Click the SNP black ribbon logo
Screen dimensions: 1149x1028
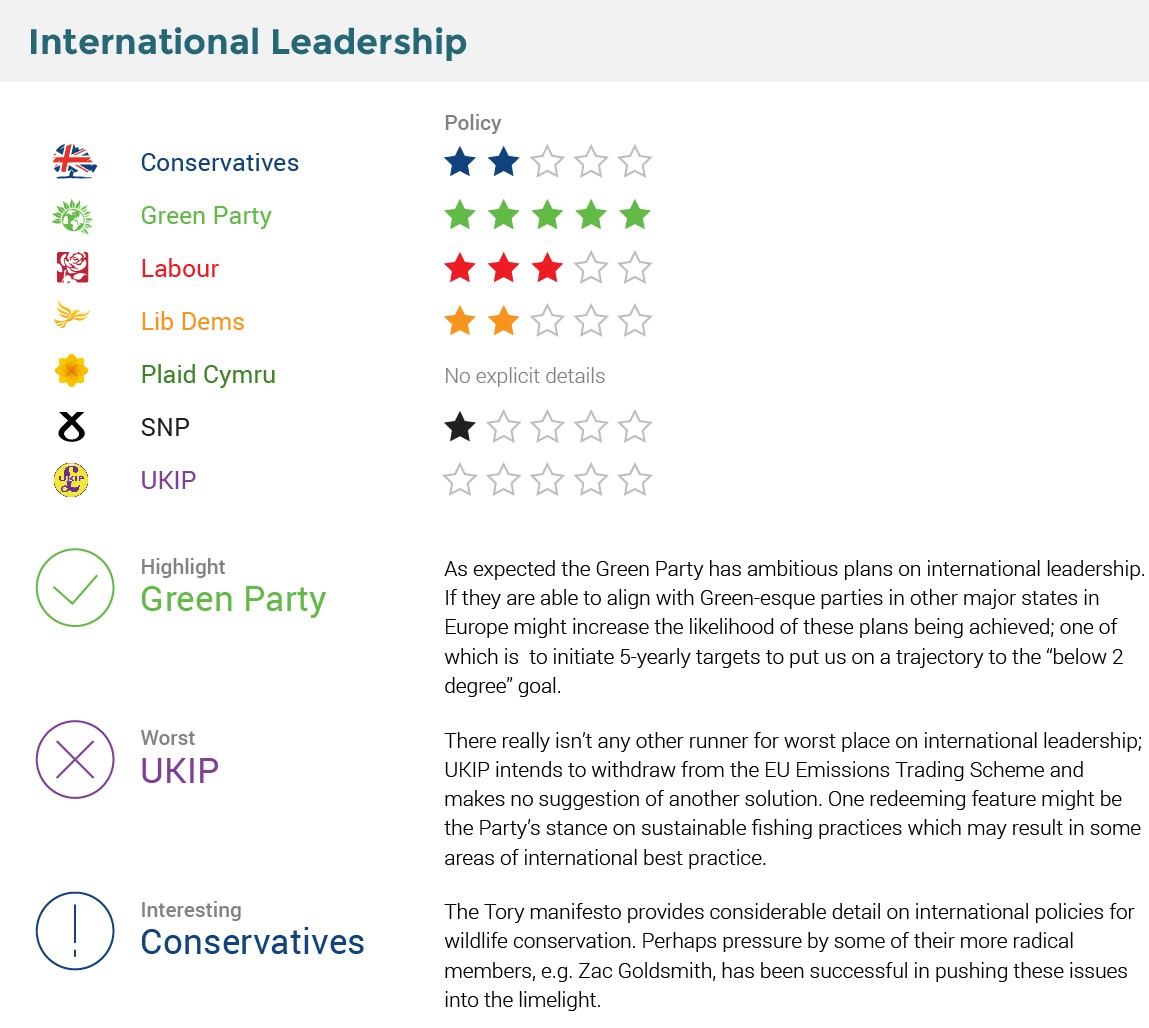[72, 428]
